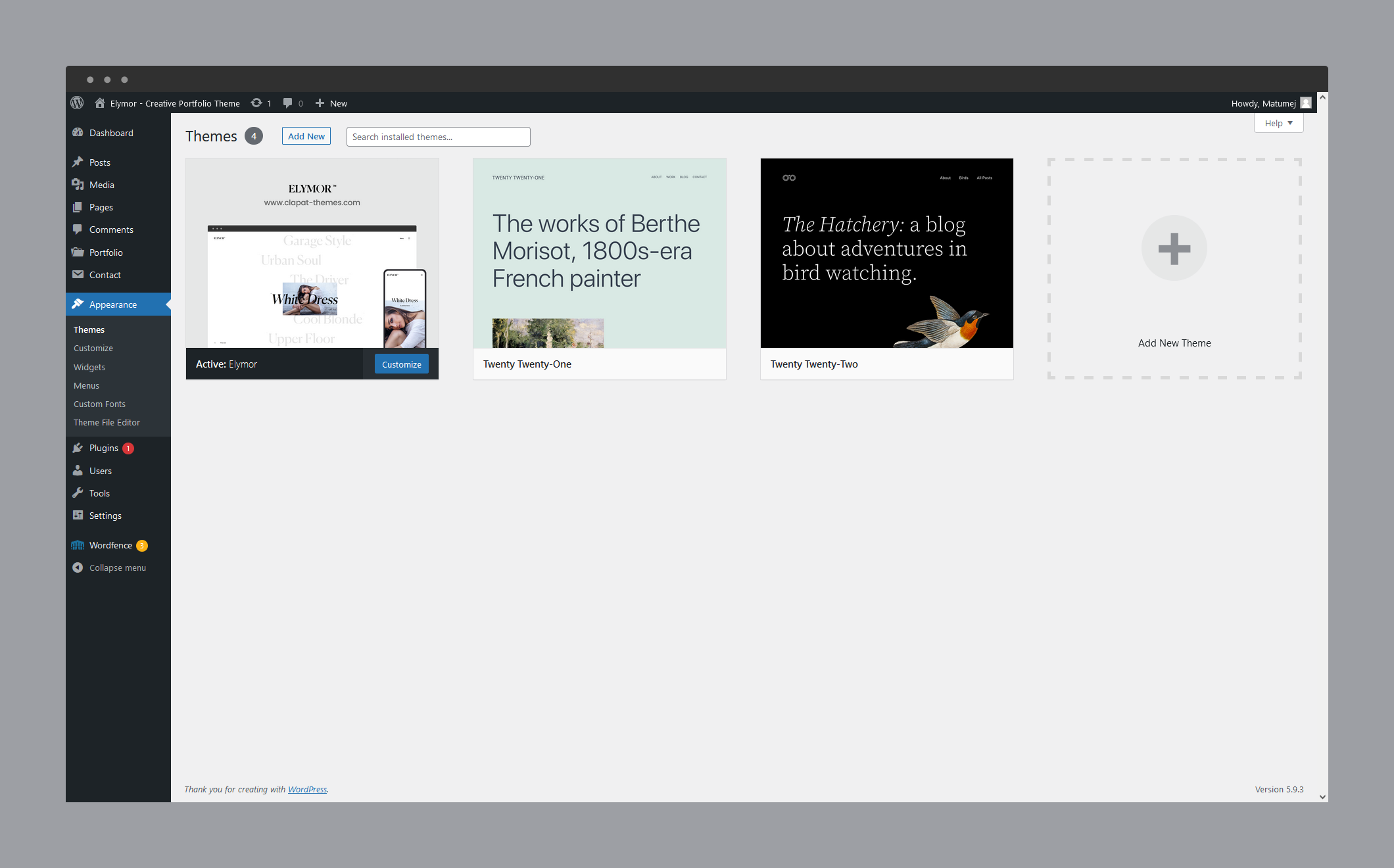
Task: Click the Twenty Twenty-One theme name
Action: 527,364
